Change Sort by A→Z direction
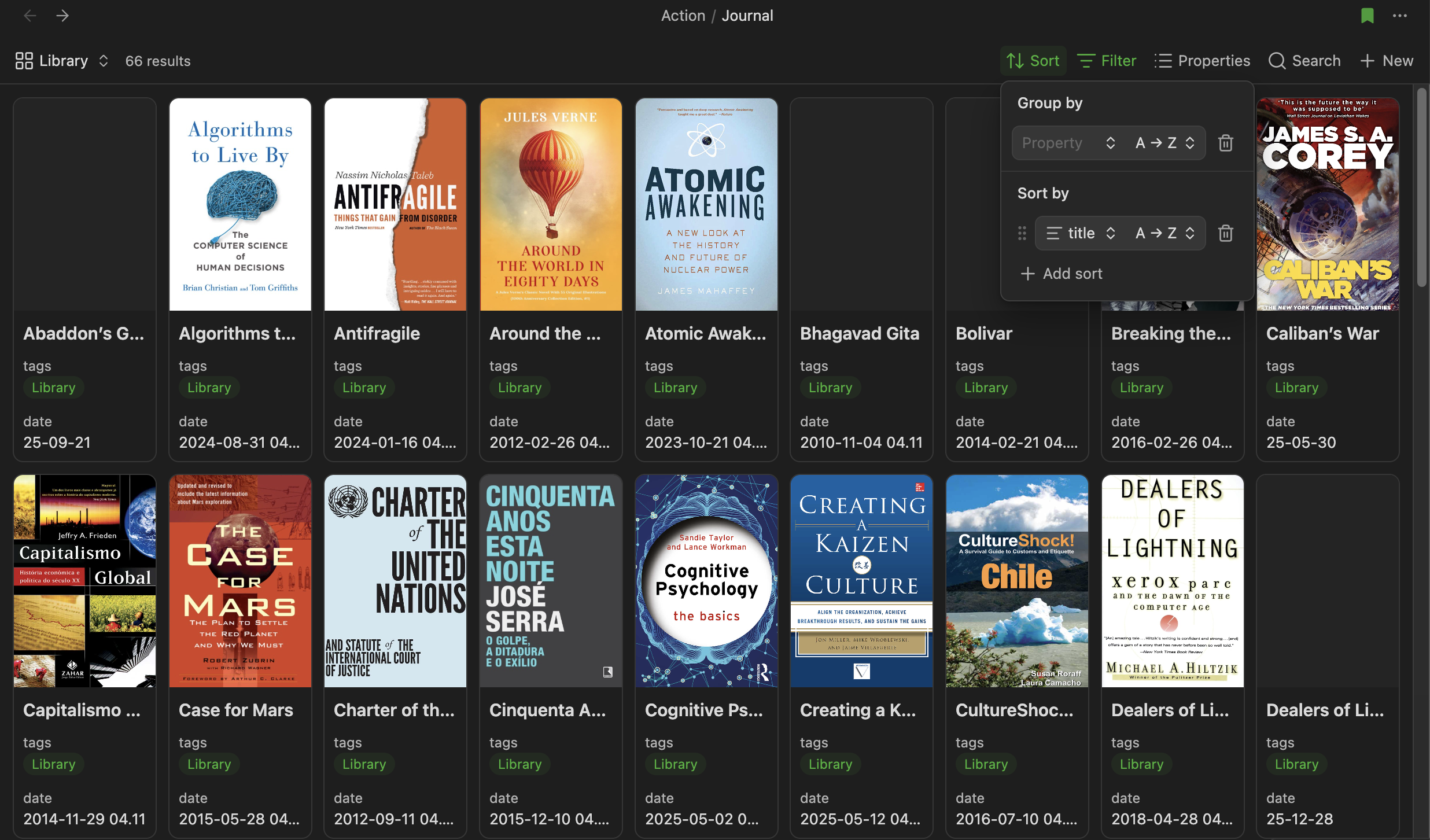This screenshot has height=840, width=1430. point(1166,233)
